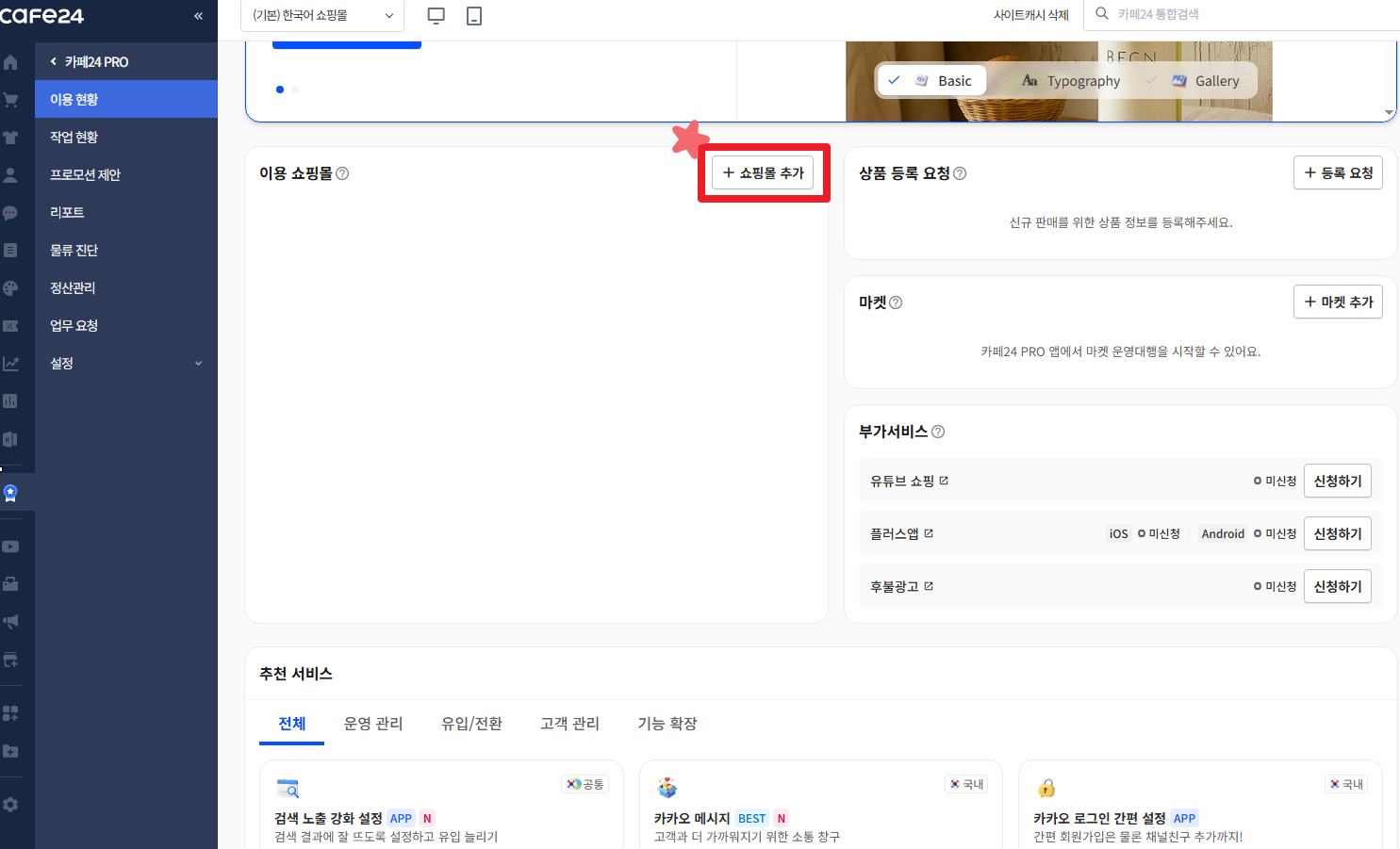The image size is (1400, 849).
Task: Open the gear settings icon in rail
Action: (x=10, y=805)
